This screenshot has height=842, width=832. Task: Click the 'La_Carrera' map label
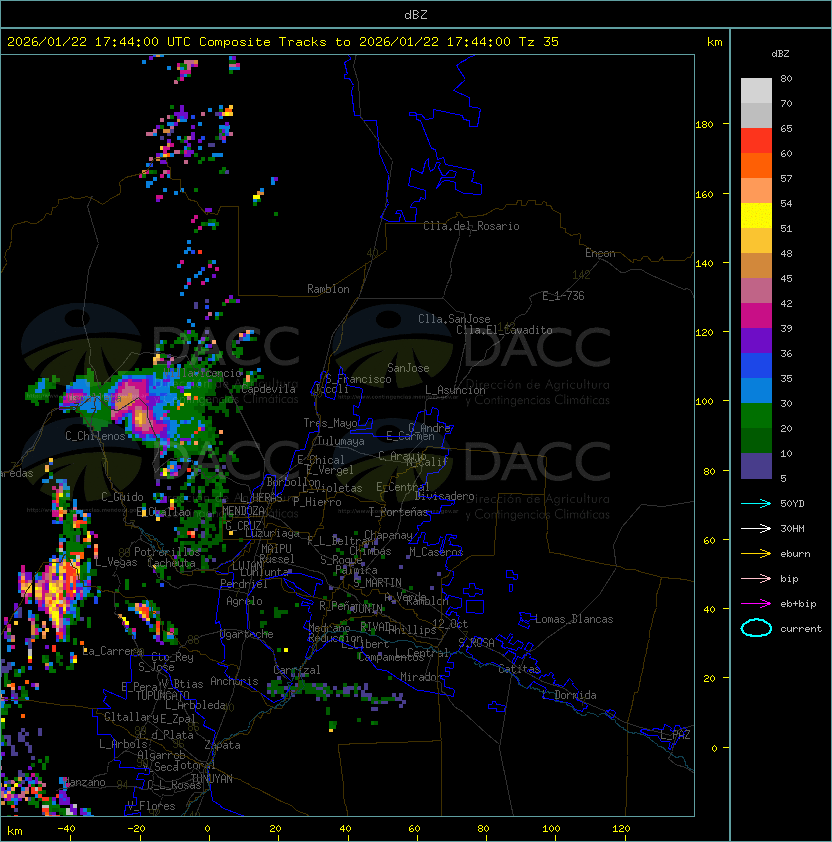[113, 651]
